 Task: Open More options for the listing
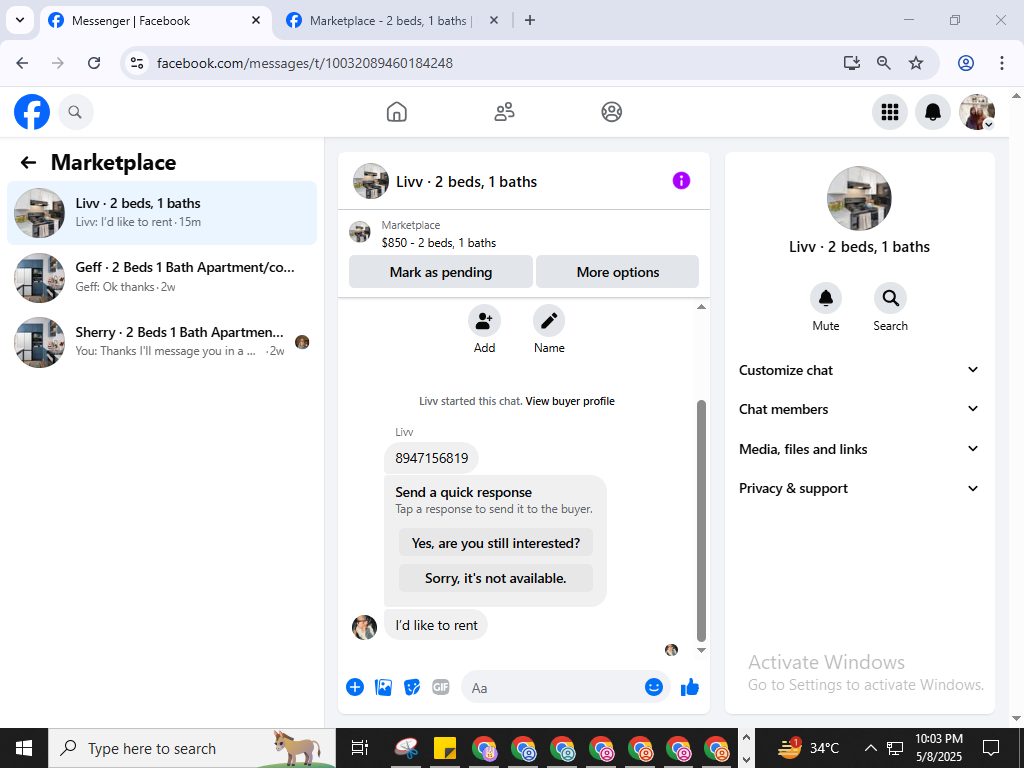coord(618,272)
